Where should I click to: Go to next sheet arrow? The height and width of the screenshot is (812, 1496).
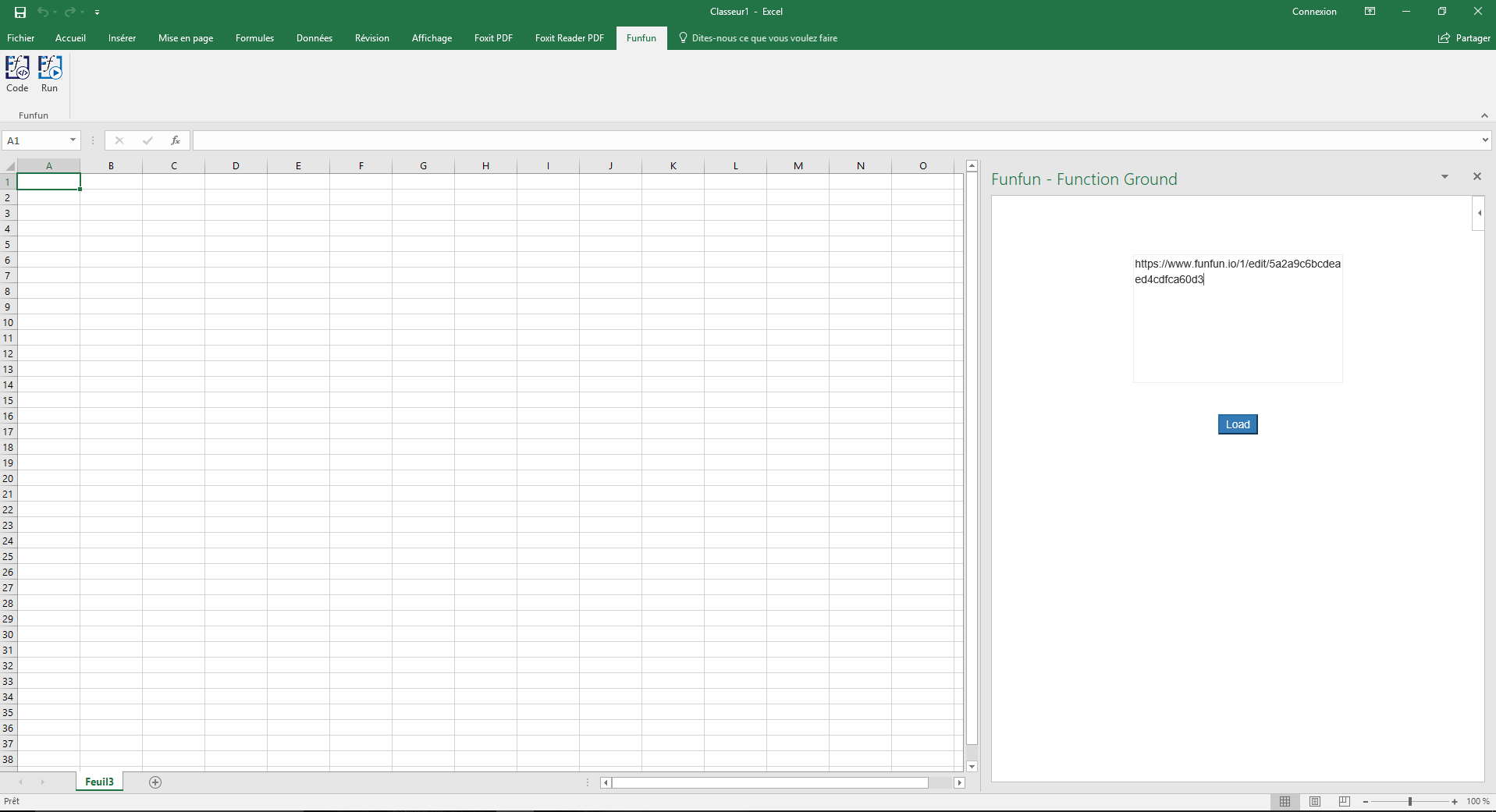[x=43, y=782]
